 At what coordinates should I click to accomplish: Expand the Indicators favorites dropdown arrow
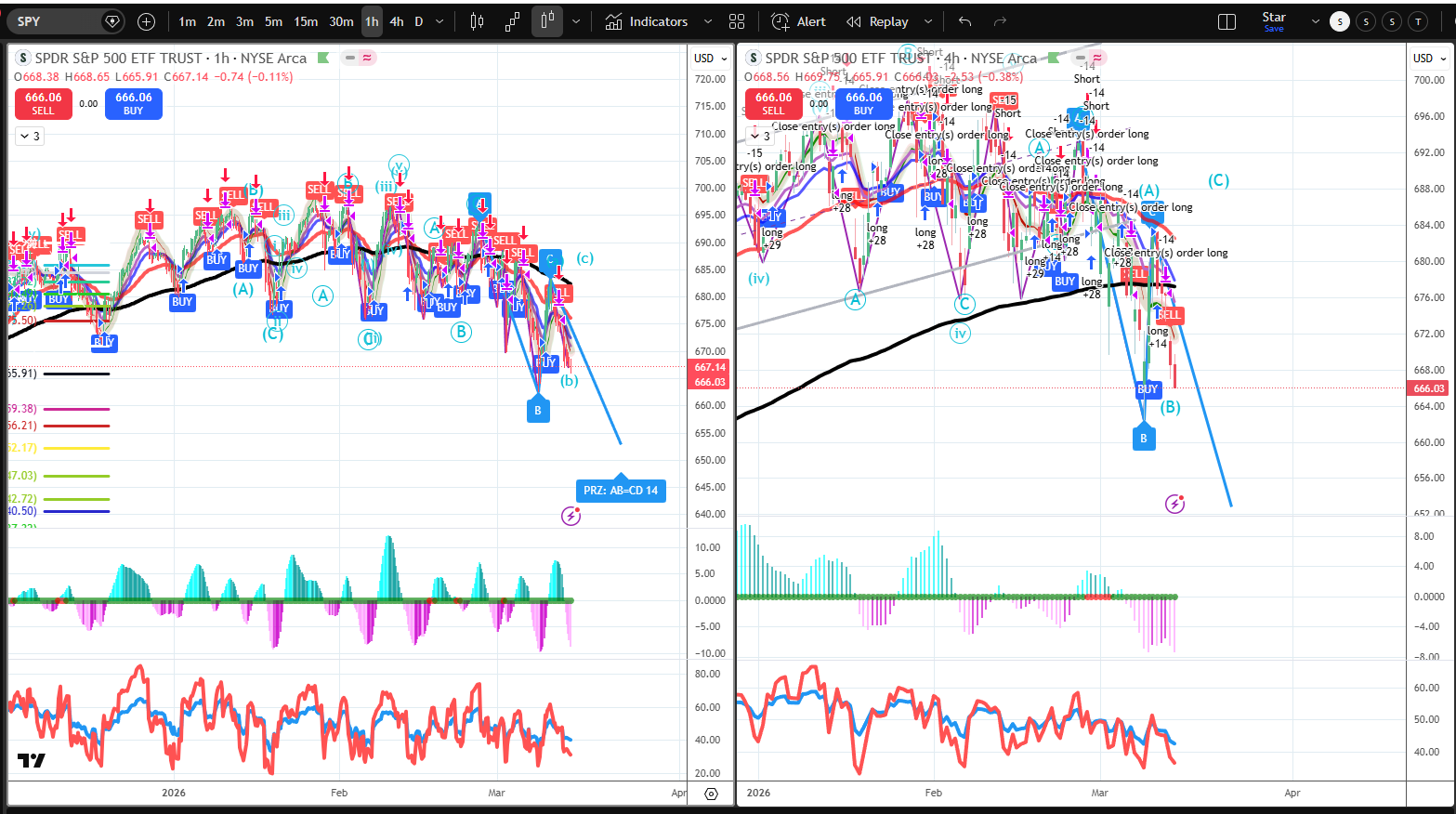point(708,21)
